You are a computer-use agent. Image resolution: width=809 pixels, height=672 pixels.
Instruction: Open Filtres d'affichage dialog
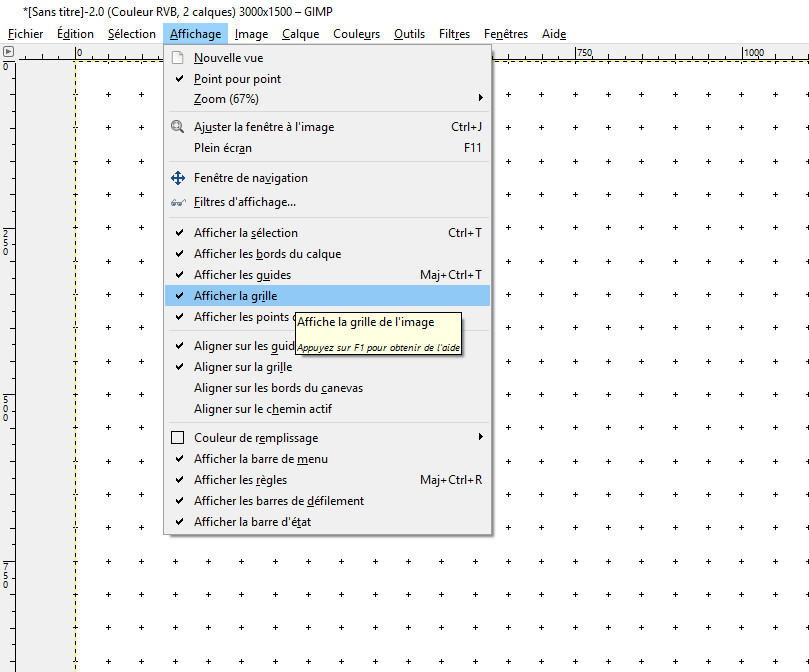pyautogui.click(x=327, y=202)
